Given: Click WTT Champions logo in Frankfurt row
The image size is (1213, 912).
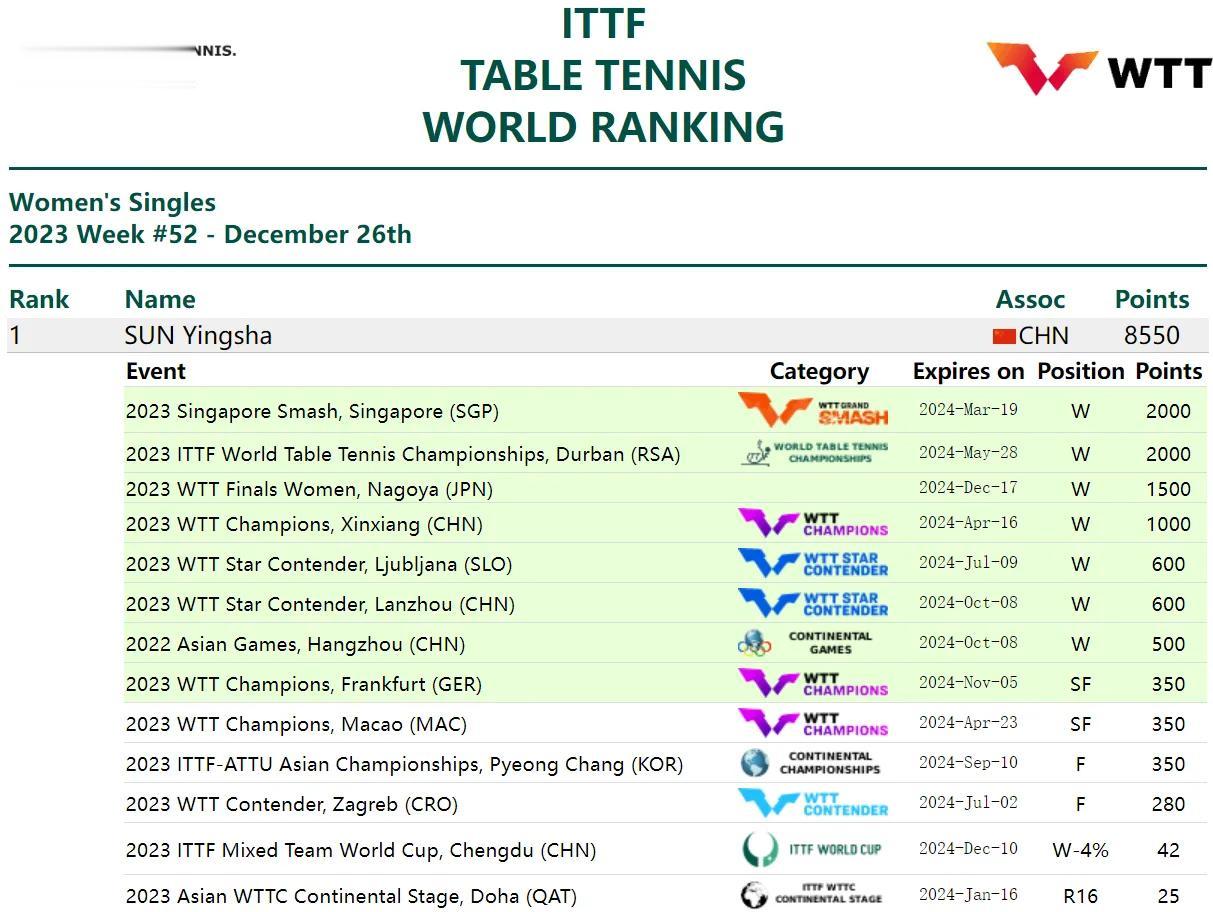Looking at the screenshot, I should coord(813,684).
